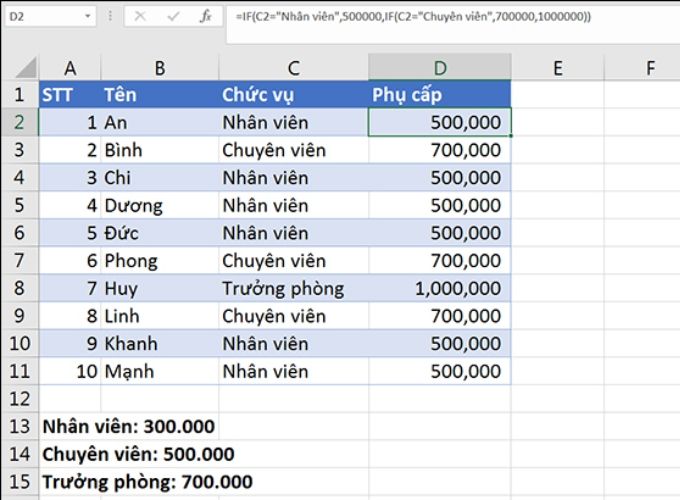Screen dimensions: 680x500
Task: Expand the Name Box dropdown arrow
Action: click(89, 17)
